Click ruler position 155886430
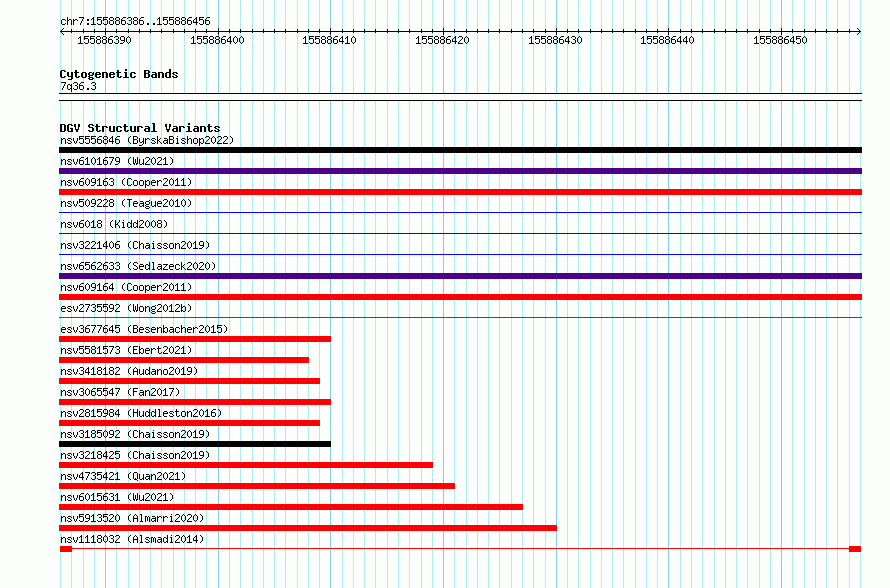 tap(555, 40)
